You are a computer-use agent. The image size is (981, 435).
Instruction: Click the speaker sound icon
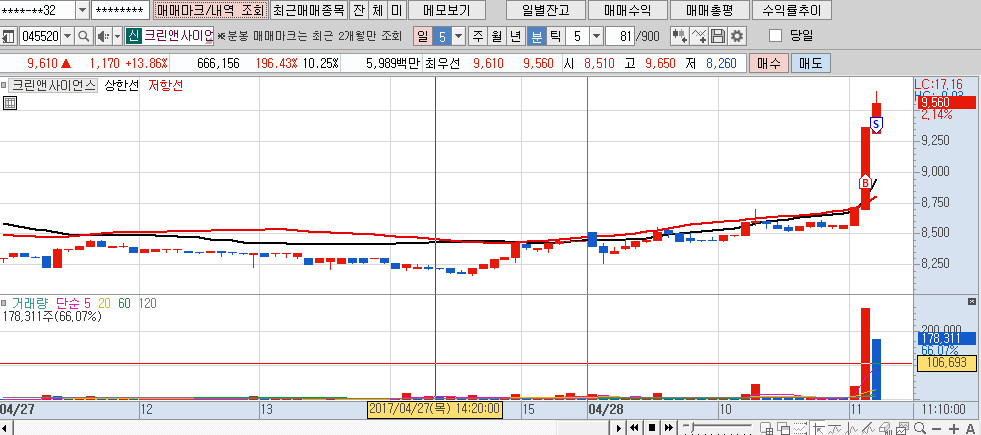point(101,36)
